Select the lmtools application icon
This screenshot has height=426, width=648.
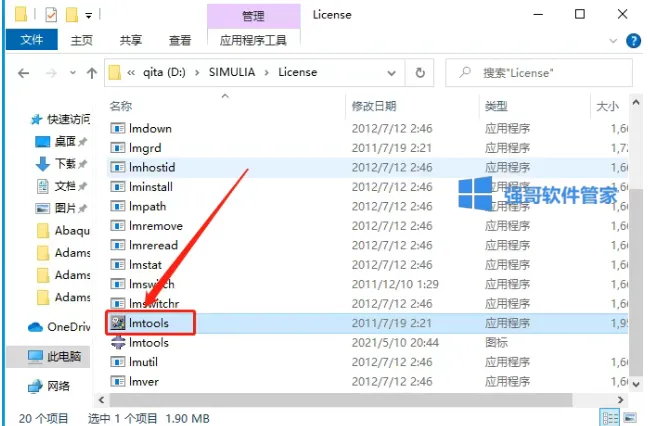coord(118,323)
